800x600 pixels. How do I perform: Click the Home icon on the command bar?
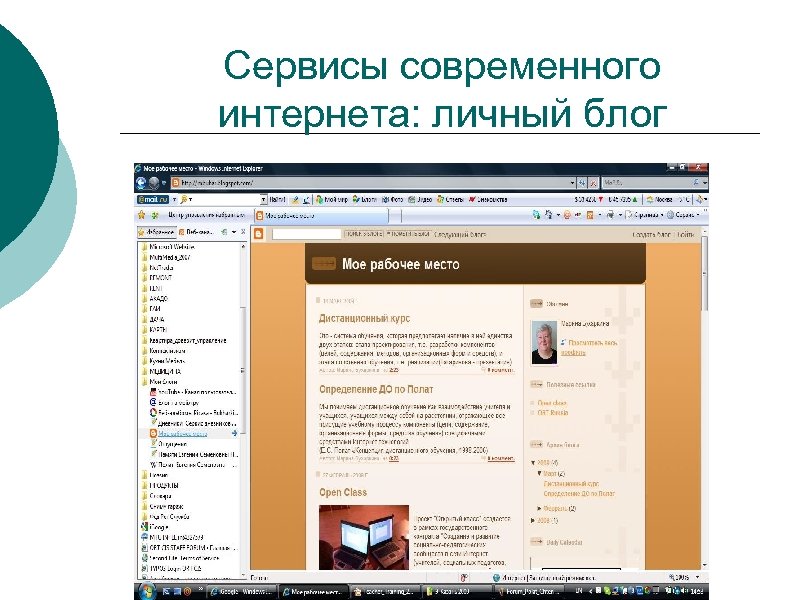coord(537,215)
